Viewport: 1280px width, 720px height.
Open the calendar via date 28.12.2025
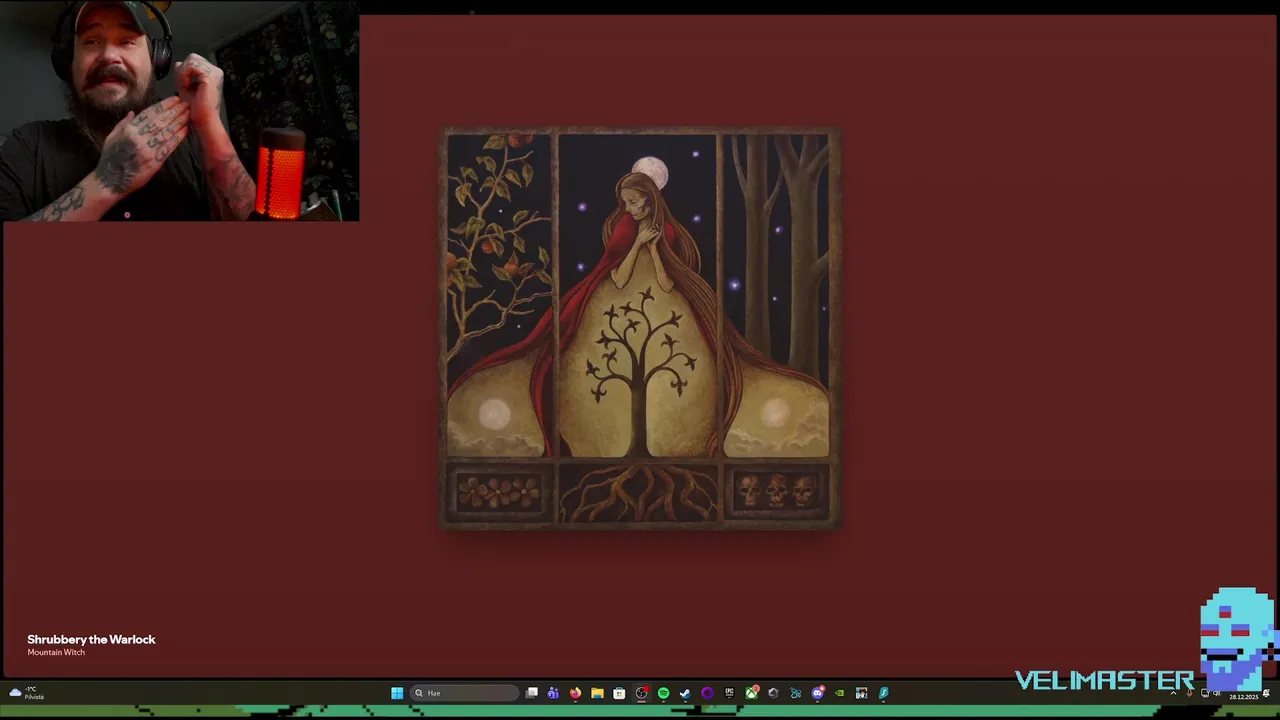1243,697
